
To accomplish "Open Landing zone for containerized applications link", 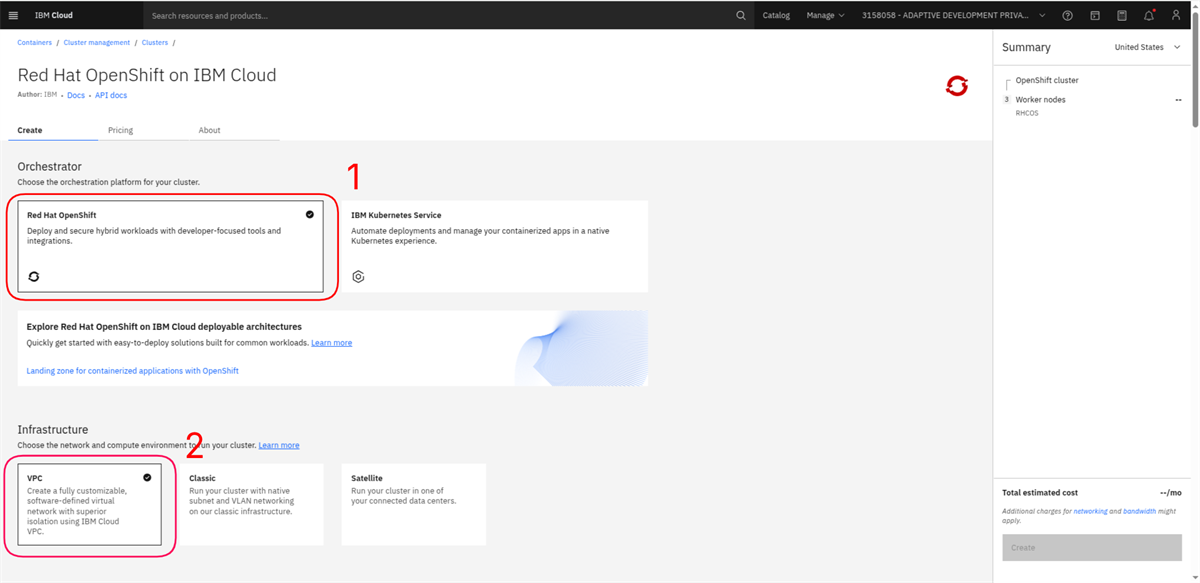I will pos(133,371).
